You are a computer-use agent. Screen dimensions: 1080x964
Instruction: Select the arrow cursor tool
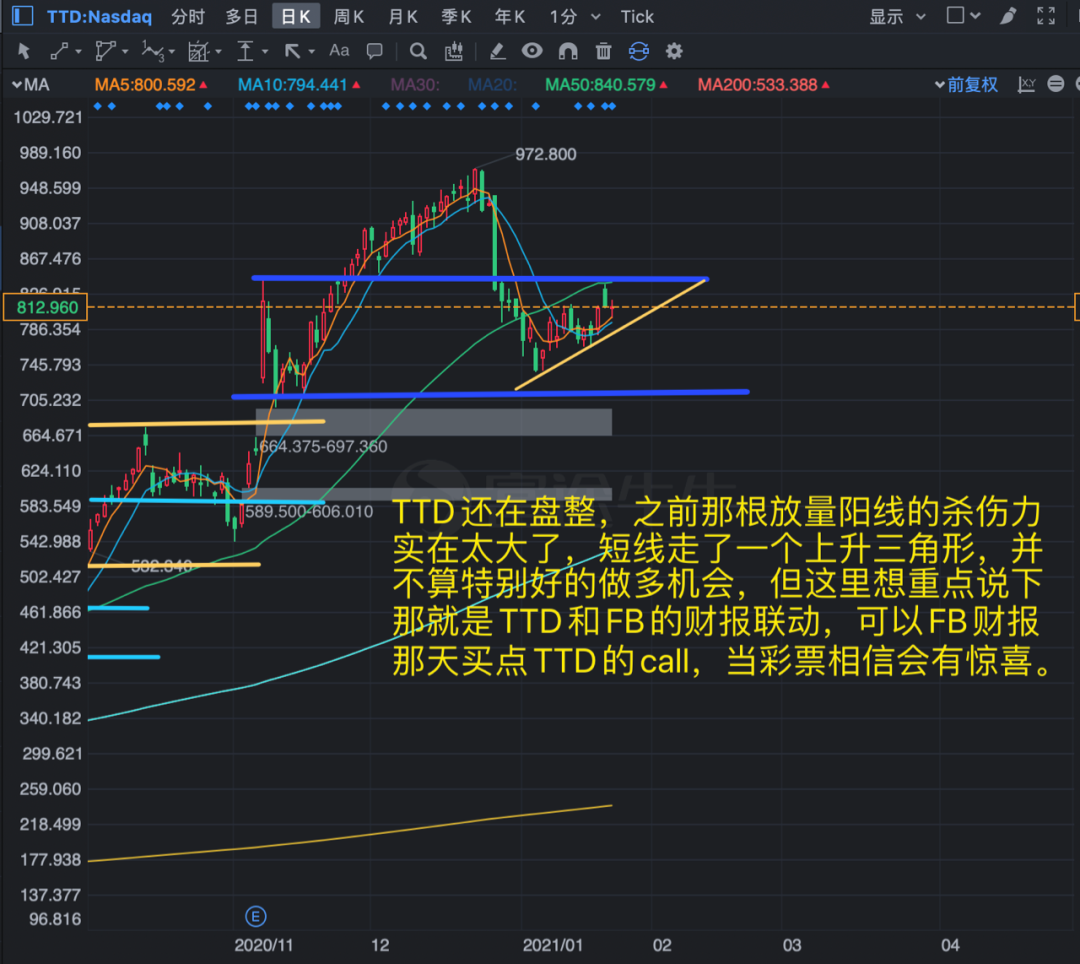[24, 51]
